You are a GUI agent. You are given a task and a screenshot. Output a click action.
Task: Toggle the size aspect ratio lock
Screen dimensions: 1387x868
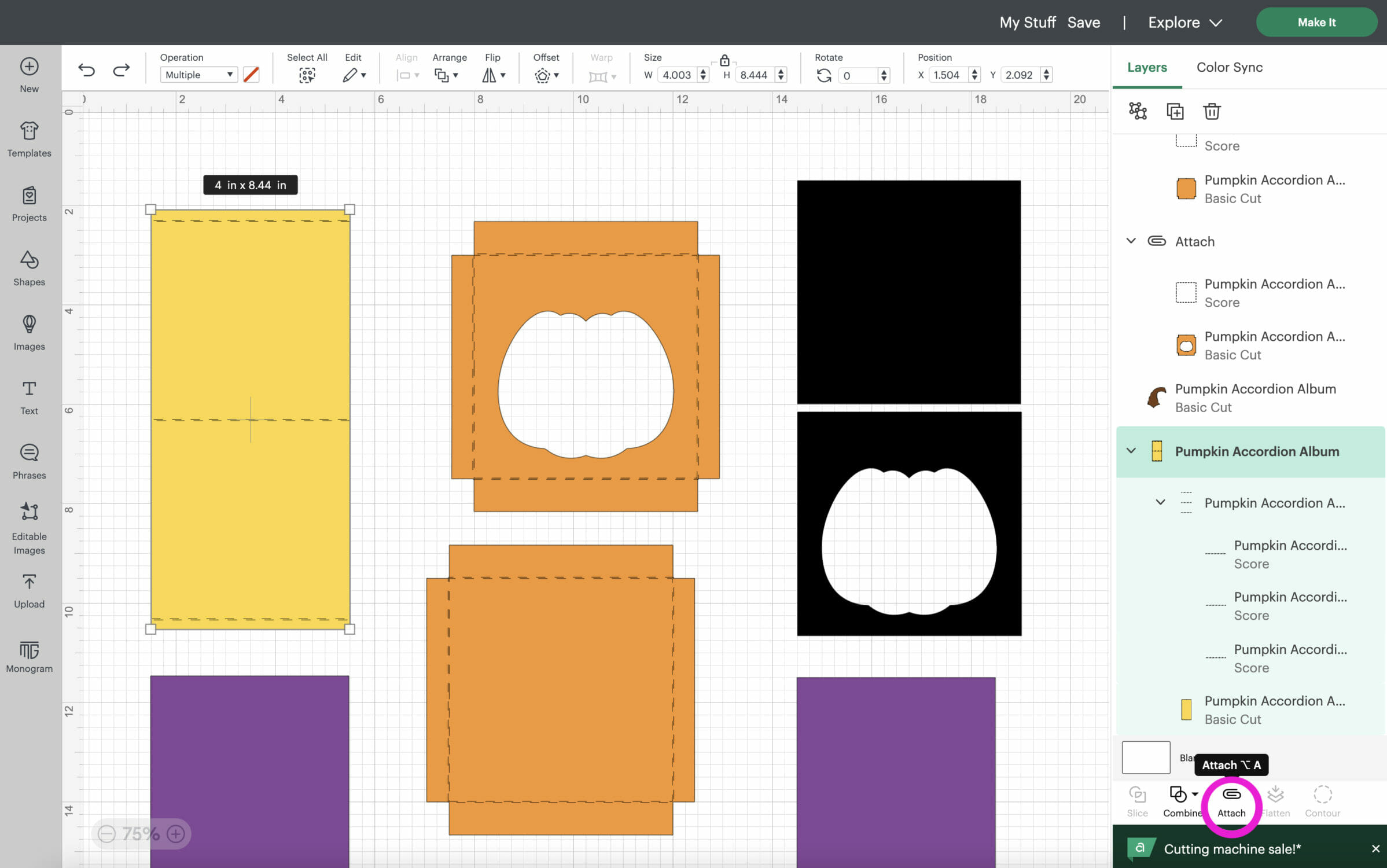coord(724,60)
